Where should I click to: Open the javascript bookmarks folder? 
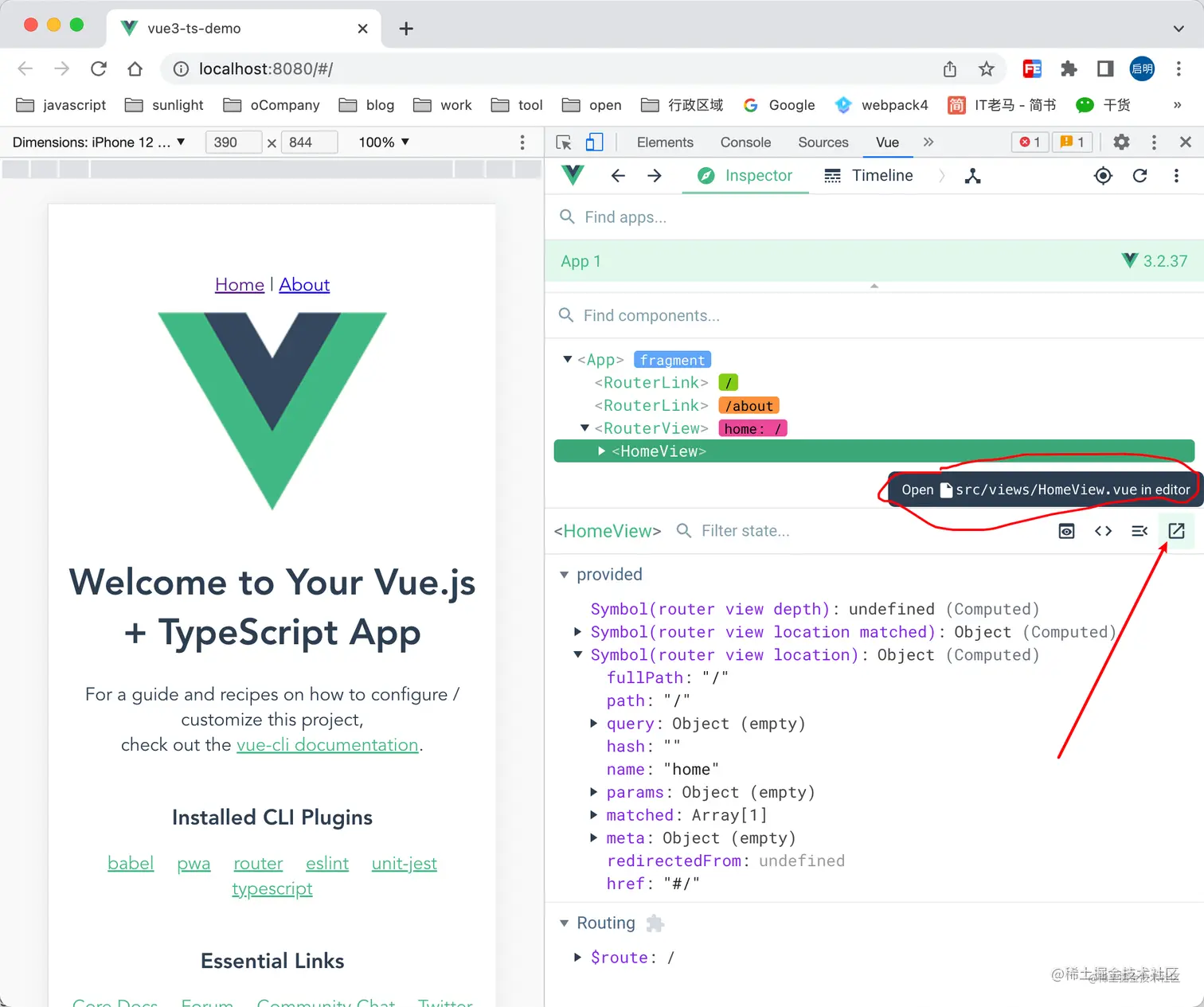pyautogui.click(x=61, y=105)
